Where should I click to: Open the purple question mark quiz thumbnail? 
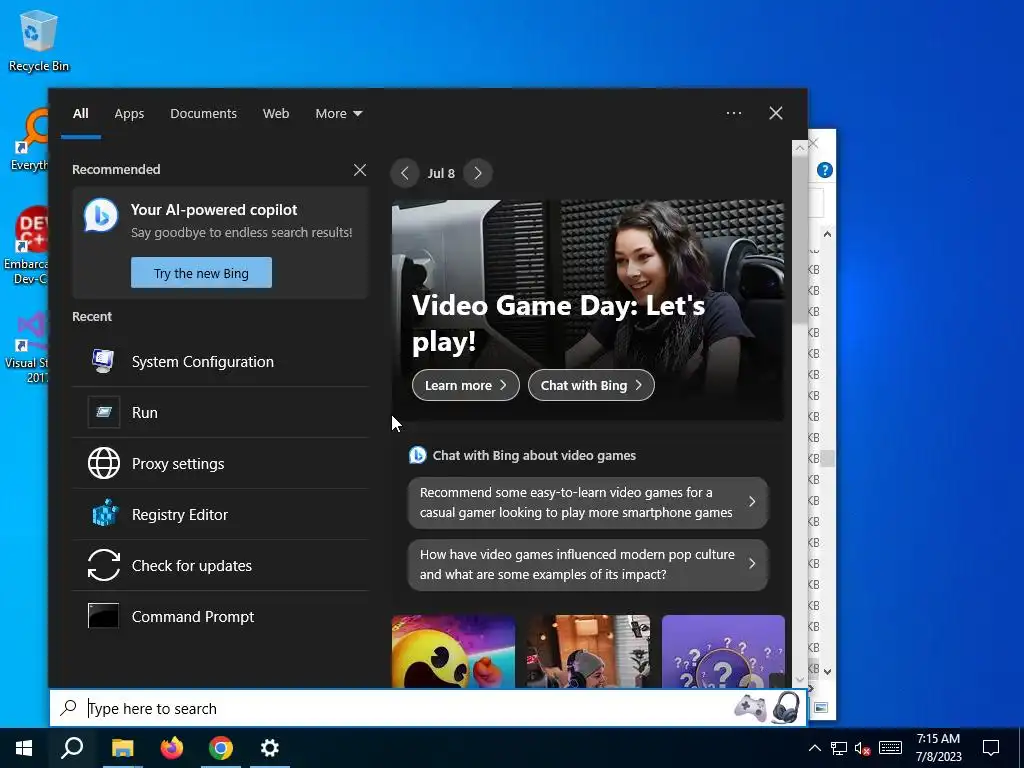coord(723,651)
